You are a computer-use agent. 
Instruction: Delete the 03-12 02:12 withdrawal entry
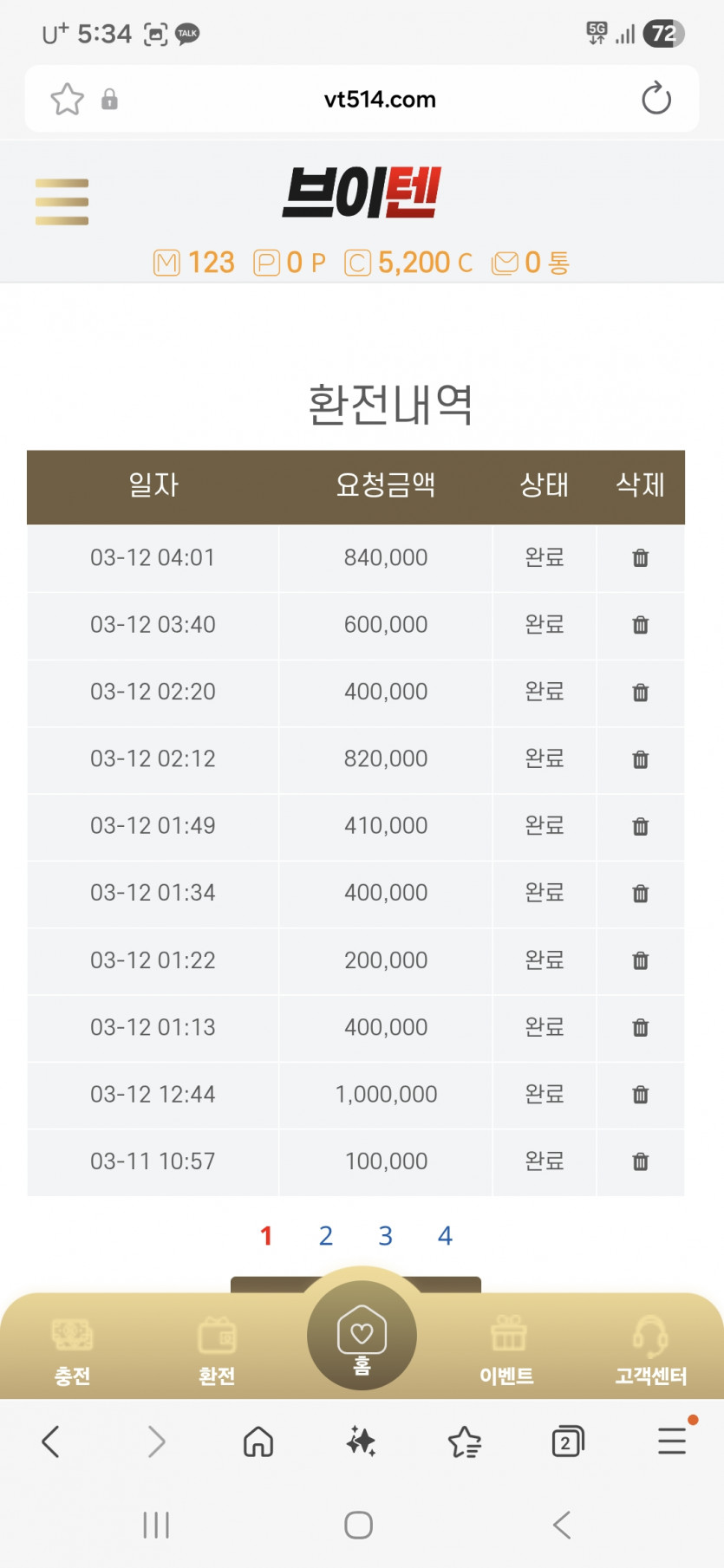pos(640,759)
